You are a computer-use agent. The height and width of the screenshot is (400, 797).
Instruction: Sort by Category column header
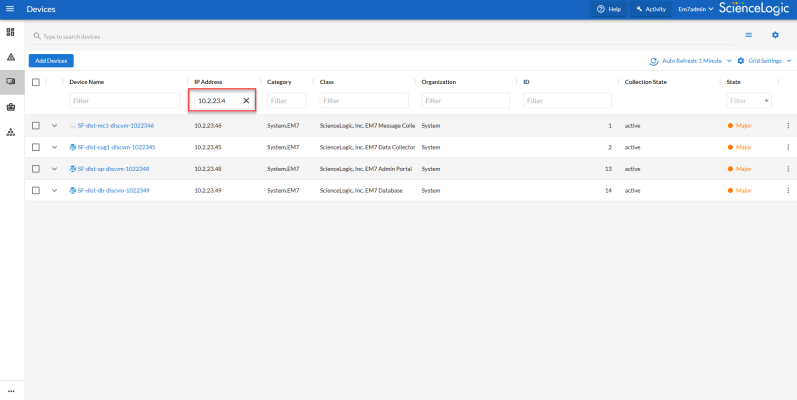[279, 82]
